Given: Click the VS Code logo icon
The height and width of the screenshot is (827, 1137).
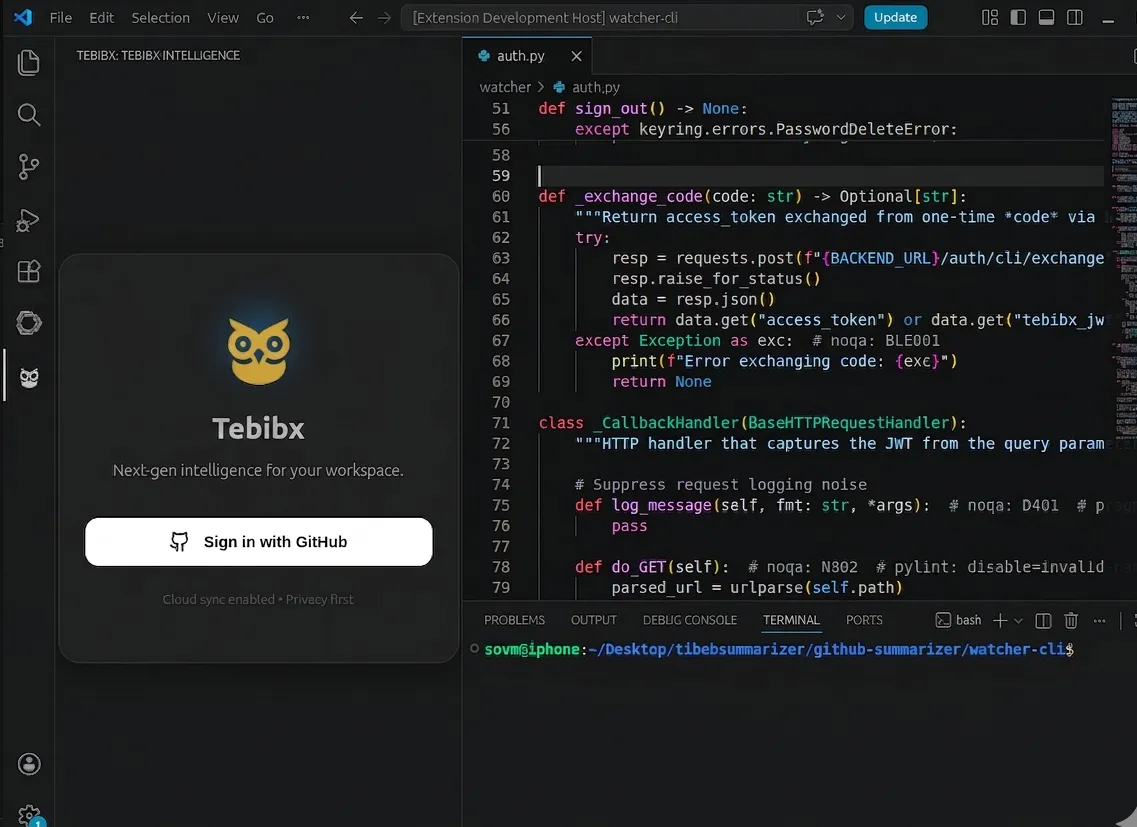Looking at the screenshot, I should pyautogui.click(x=22, y=17).
